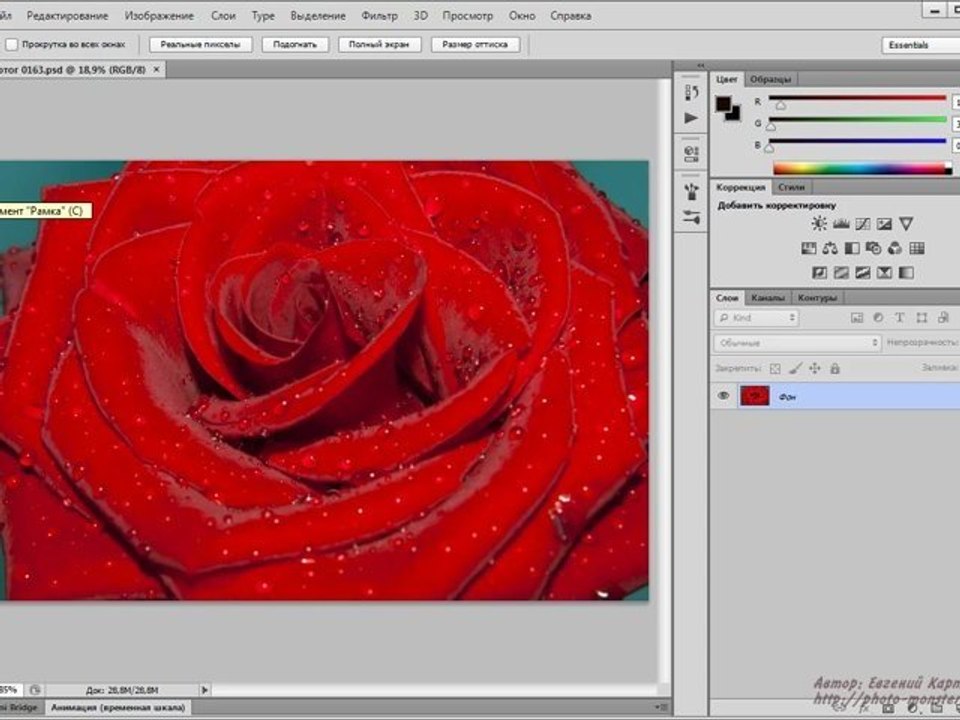Screen dimensions: 960x720
Task: Open the Brush Presets panel icon
Action: click(x=691, y=217)
